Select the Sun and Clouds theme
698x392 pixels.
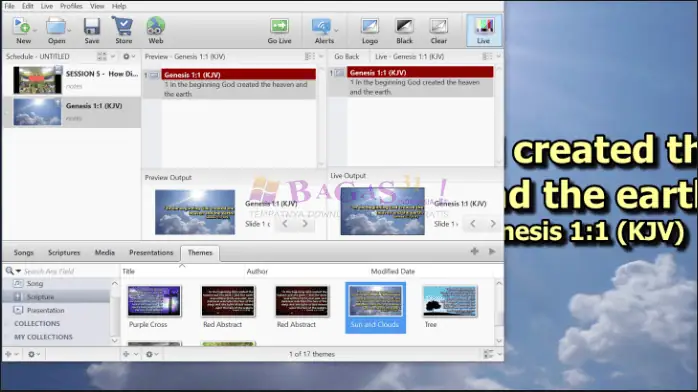(x=375, y=307)
